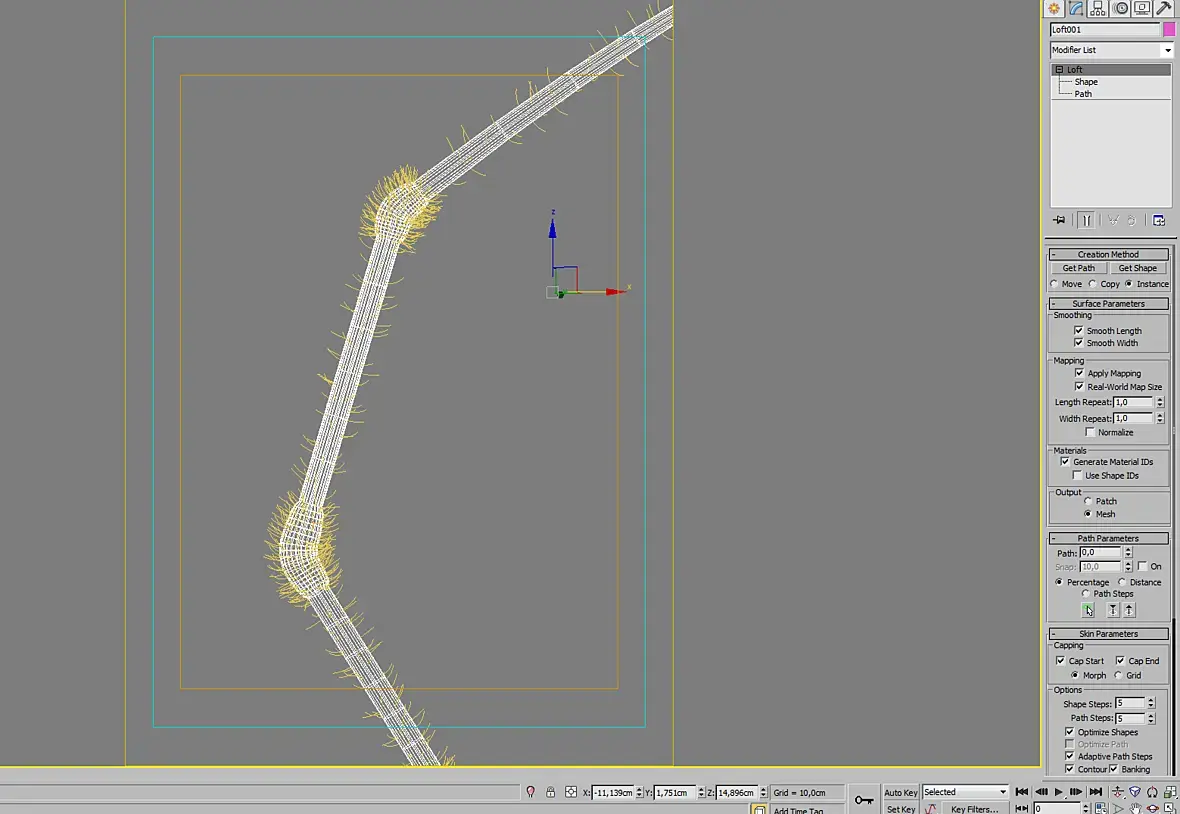Click the Isolate Selection bulb icon
1180x814 pixels.
[x=531, y=791]
